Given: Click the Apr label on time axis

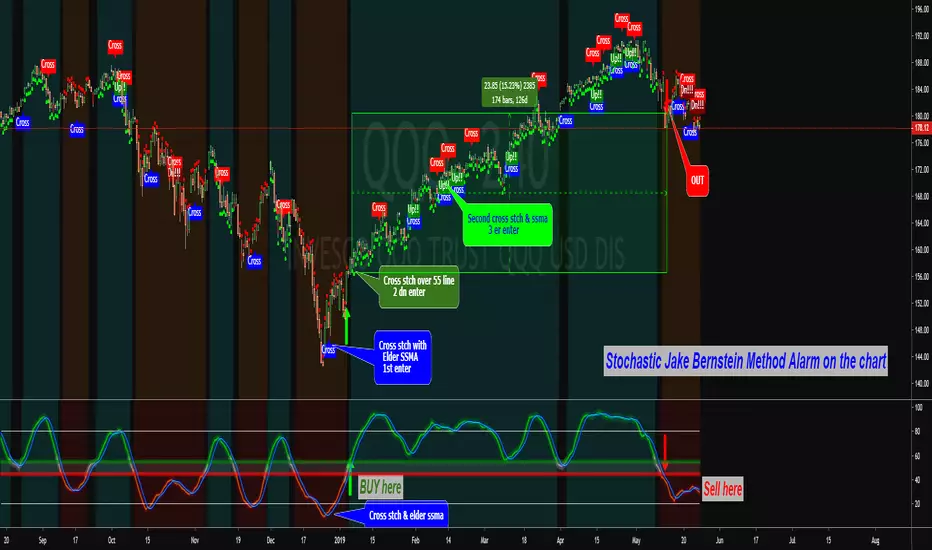Looking at the screenshot, I should 560,540.
